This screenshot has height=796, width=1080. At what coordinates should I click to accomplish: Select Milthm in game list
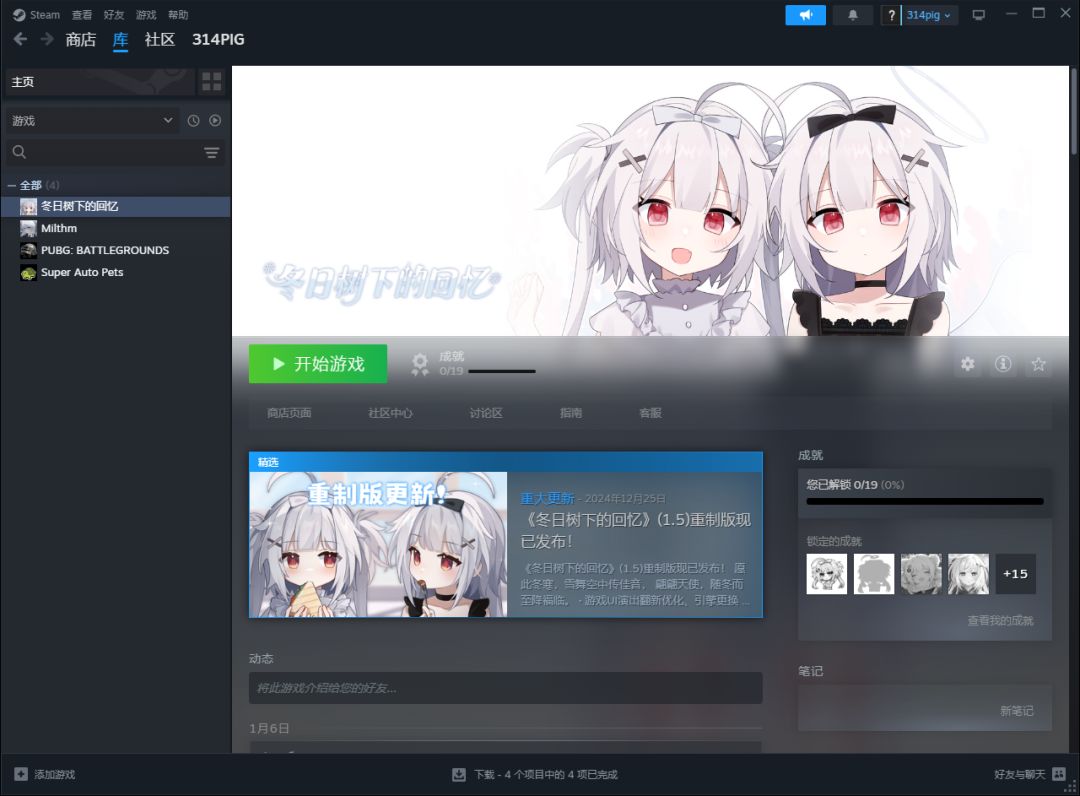click(115, 228)
